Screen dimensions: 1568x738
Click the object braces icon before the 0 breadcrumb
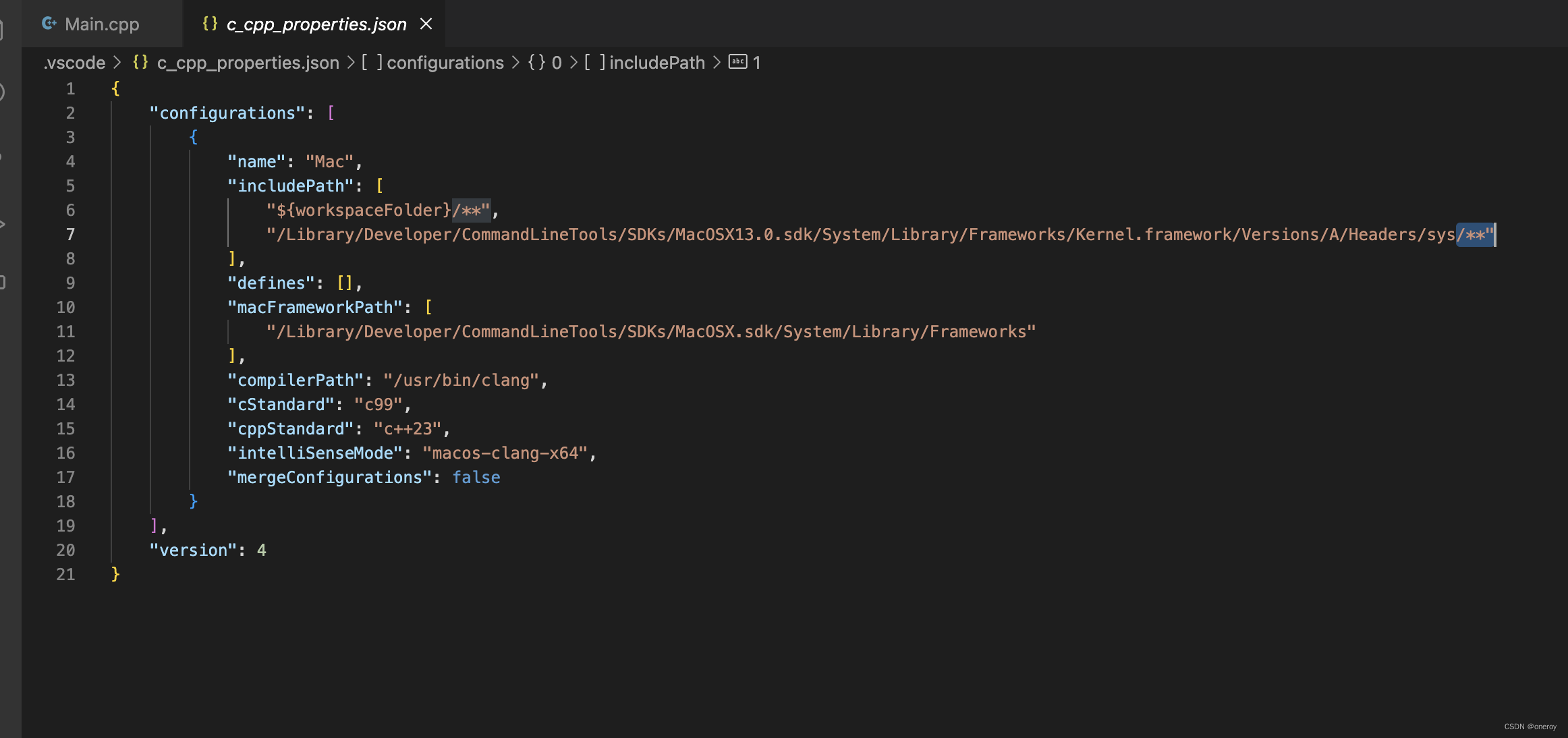[x=535, y=62]
